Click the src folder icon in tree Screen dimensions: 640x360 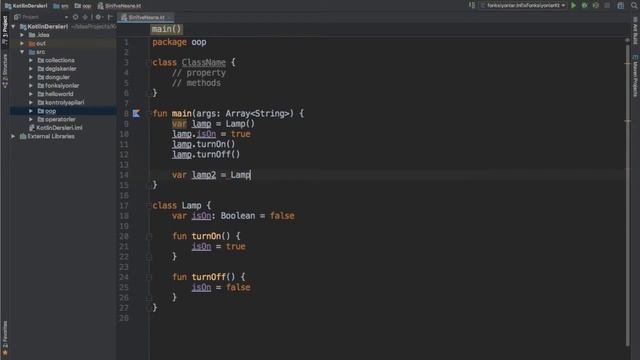31,52
